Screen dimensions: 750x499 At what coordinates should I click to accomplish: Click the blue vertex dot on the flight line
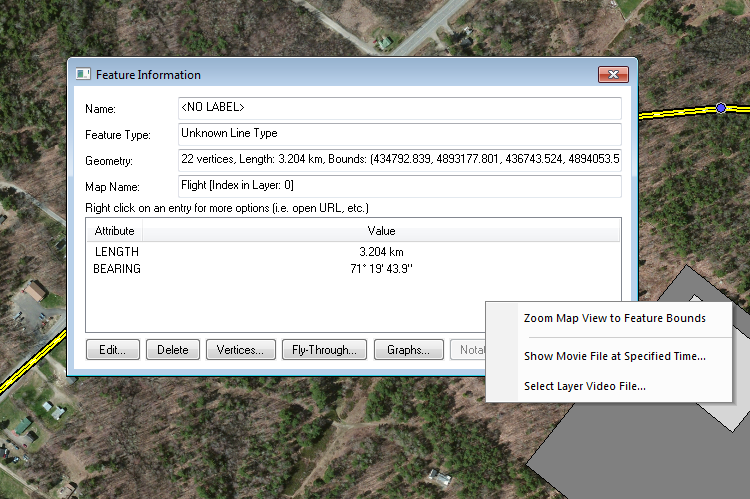point(721,108)
